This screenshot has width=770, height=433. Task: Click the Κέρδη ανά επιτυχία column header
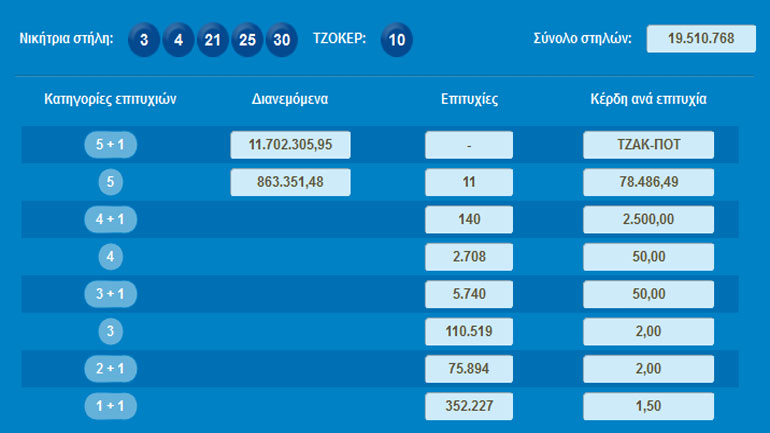coord(648,99)
